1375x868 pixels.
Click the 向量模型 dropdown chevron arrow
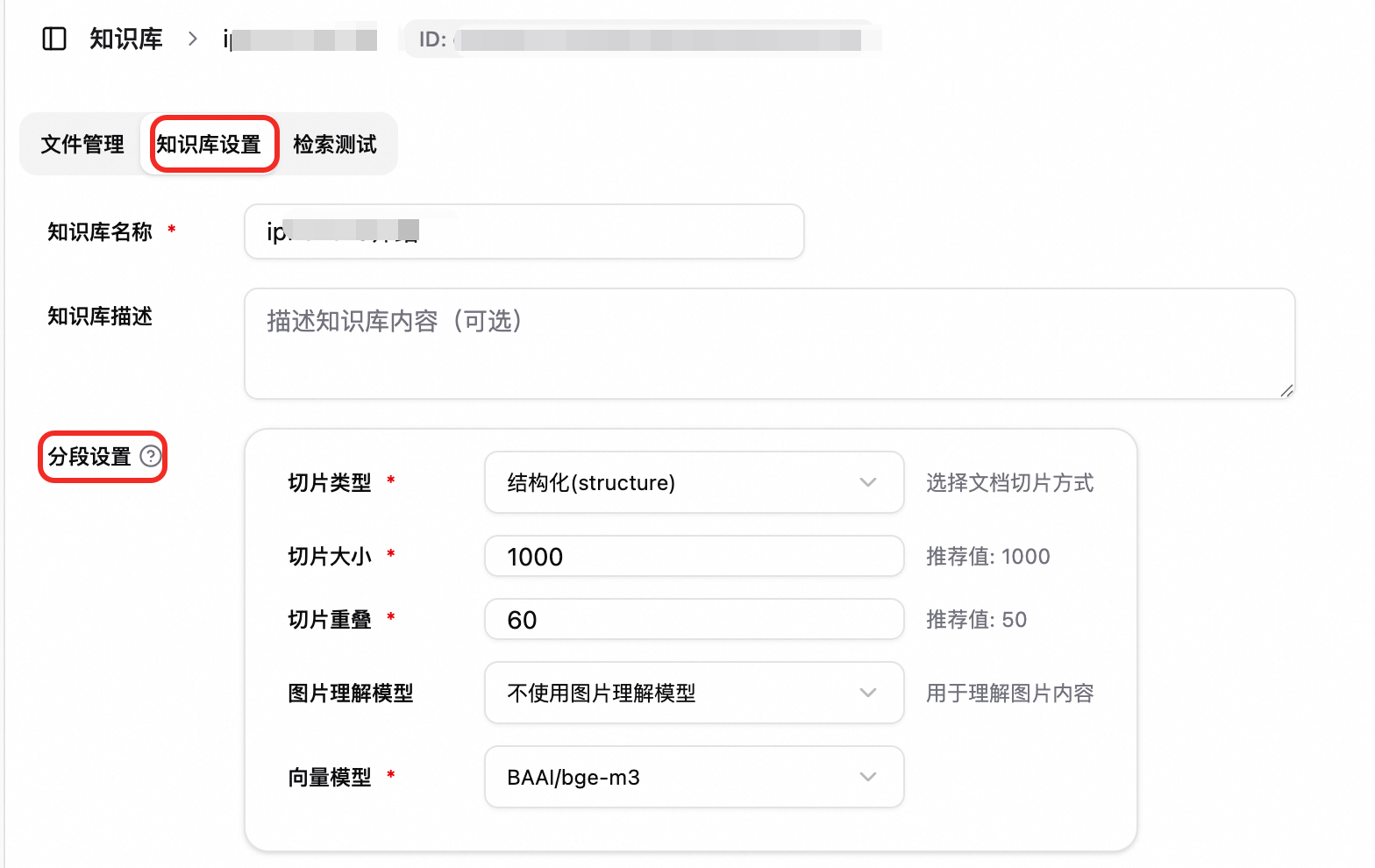point(868,777)
